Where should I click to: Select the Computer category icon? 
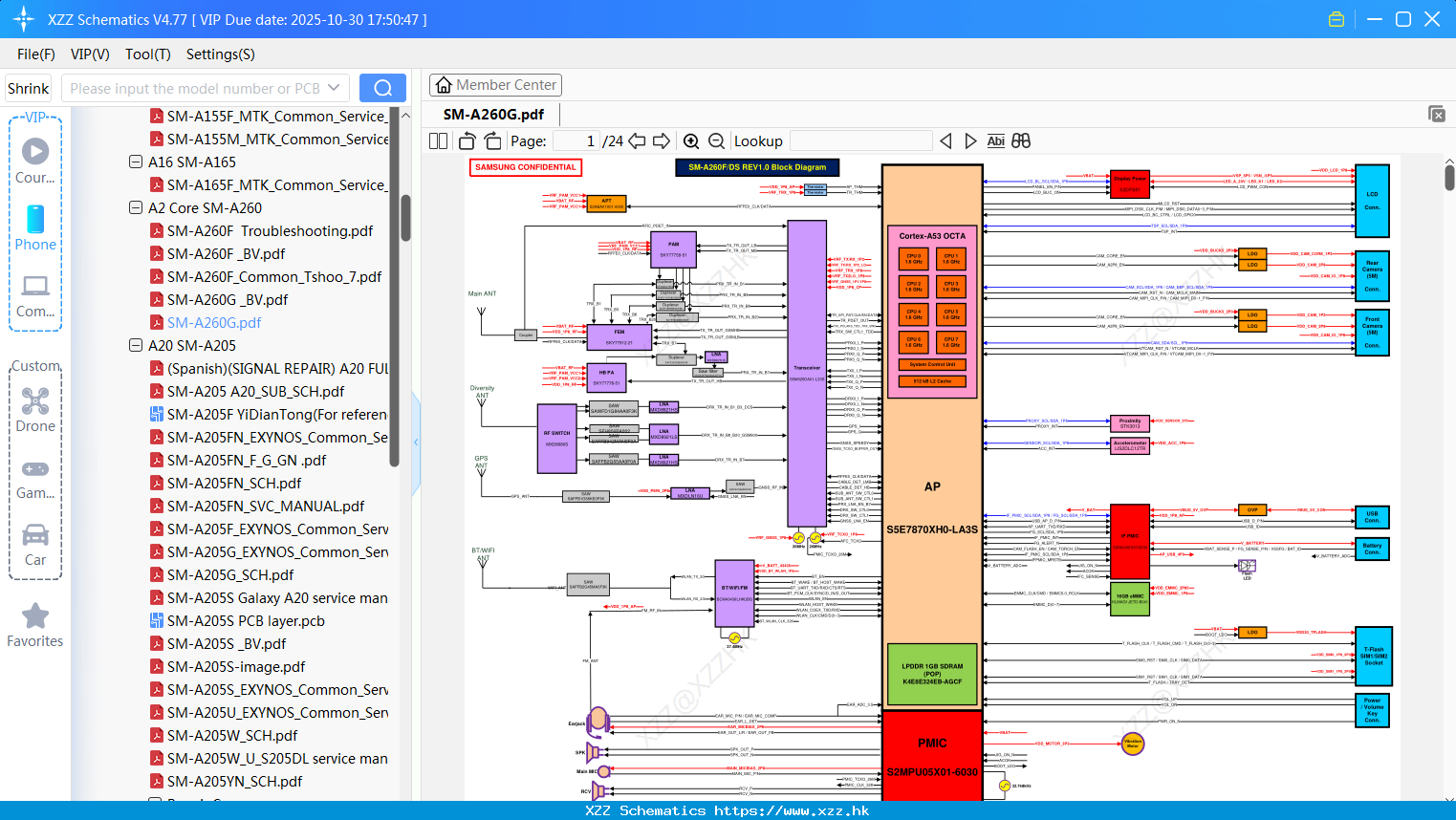[35, 296]
